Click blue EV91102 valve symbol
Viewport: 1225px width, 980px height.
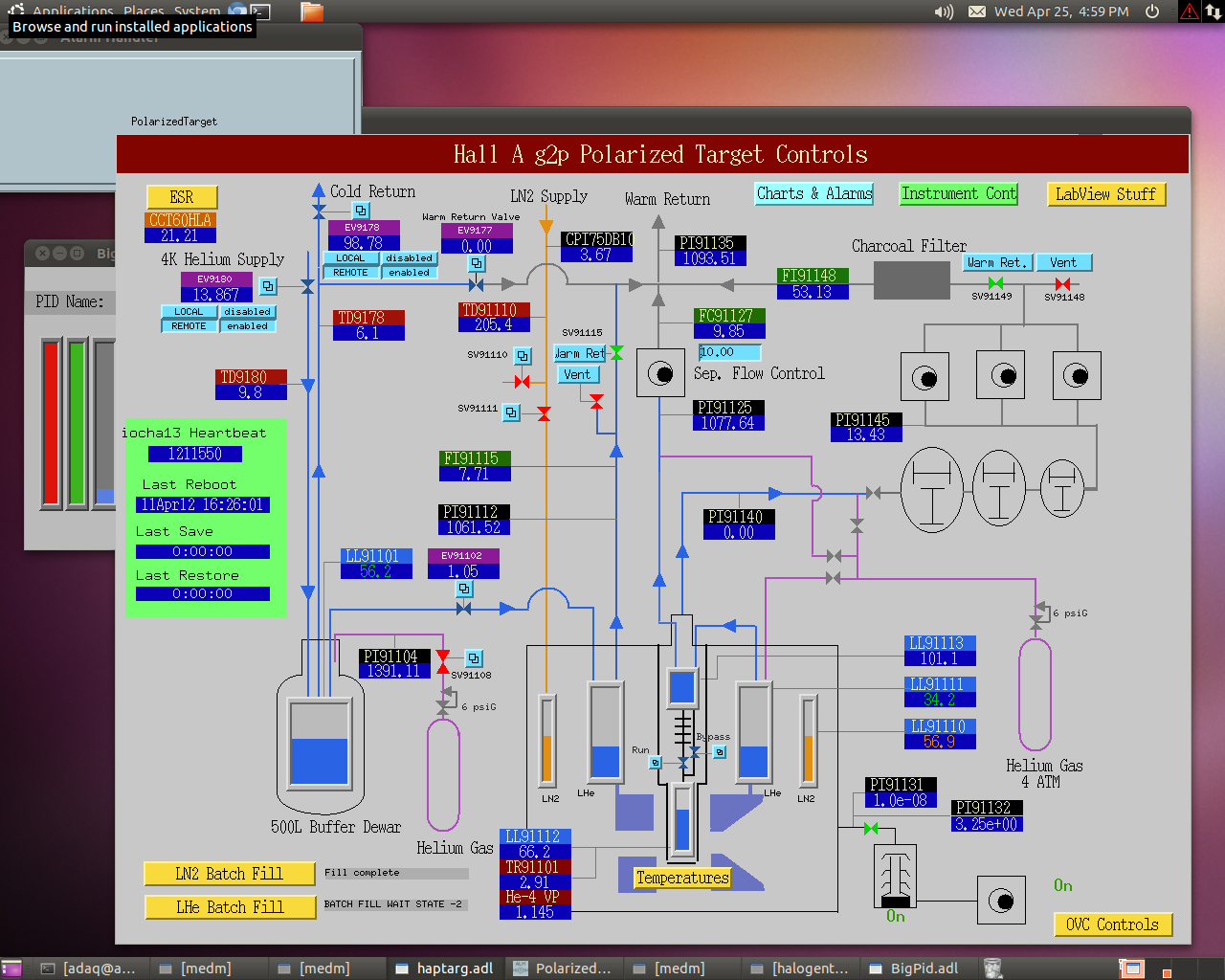(464, 608)
